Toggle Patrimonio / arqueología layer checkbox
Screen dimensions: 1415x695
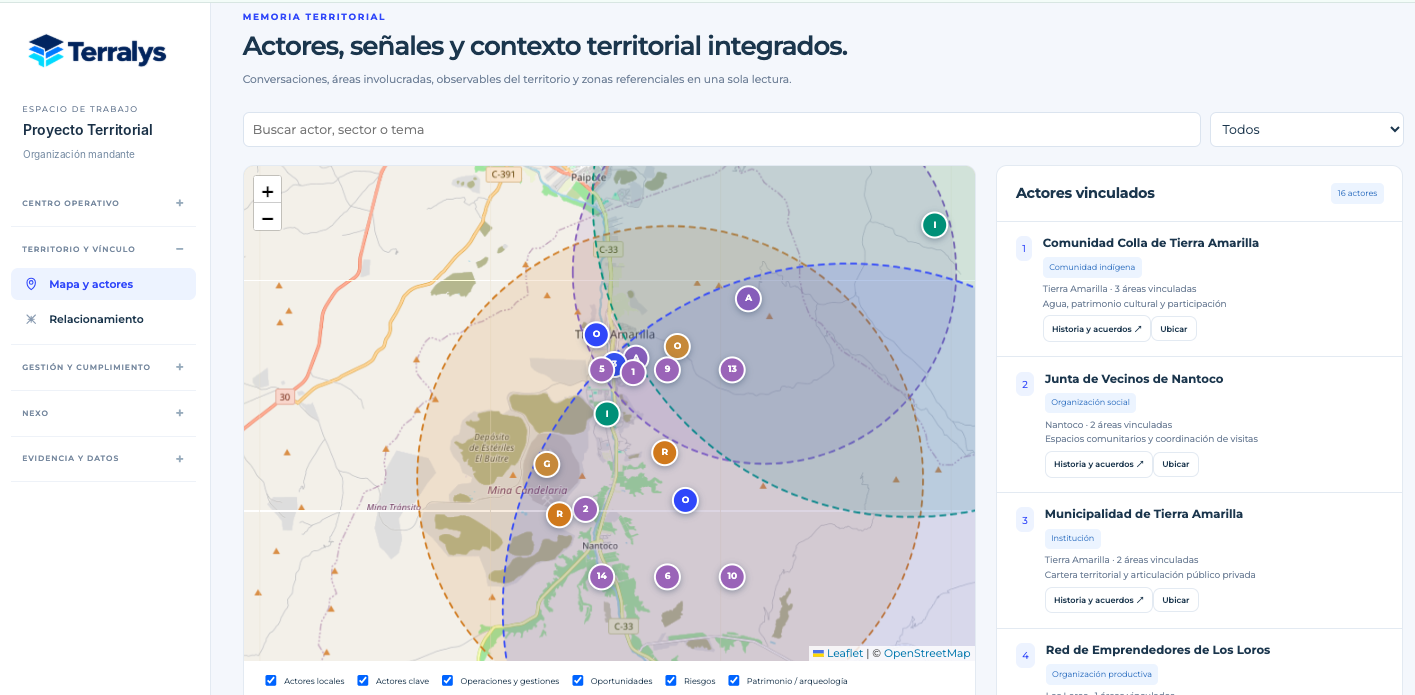734,680
